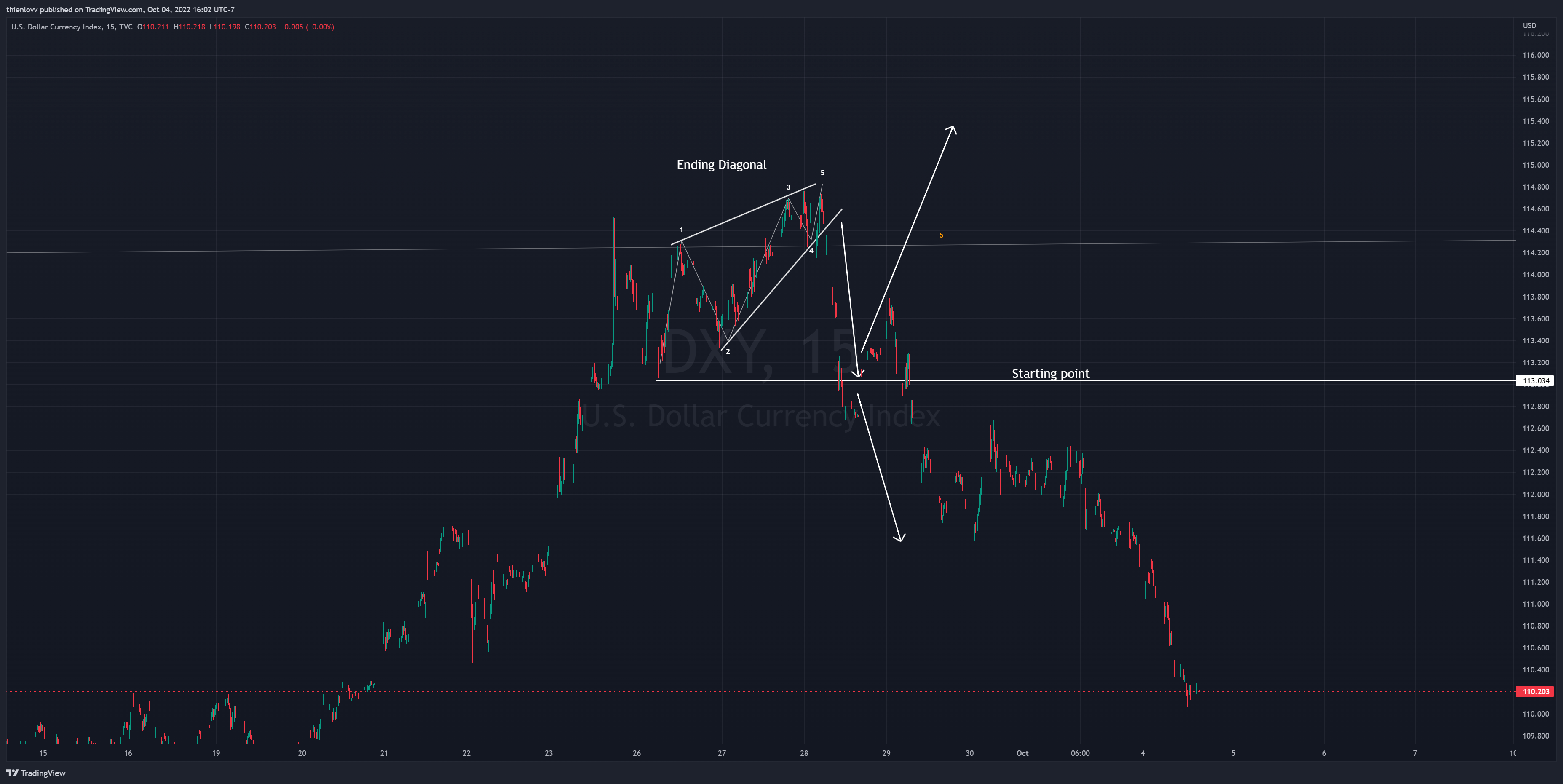Click the close value C110.203 in legend
Viewport: 1563px width, 784px height.
tap(260, 27)
